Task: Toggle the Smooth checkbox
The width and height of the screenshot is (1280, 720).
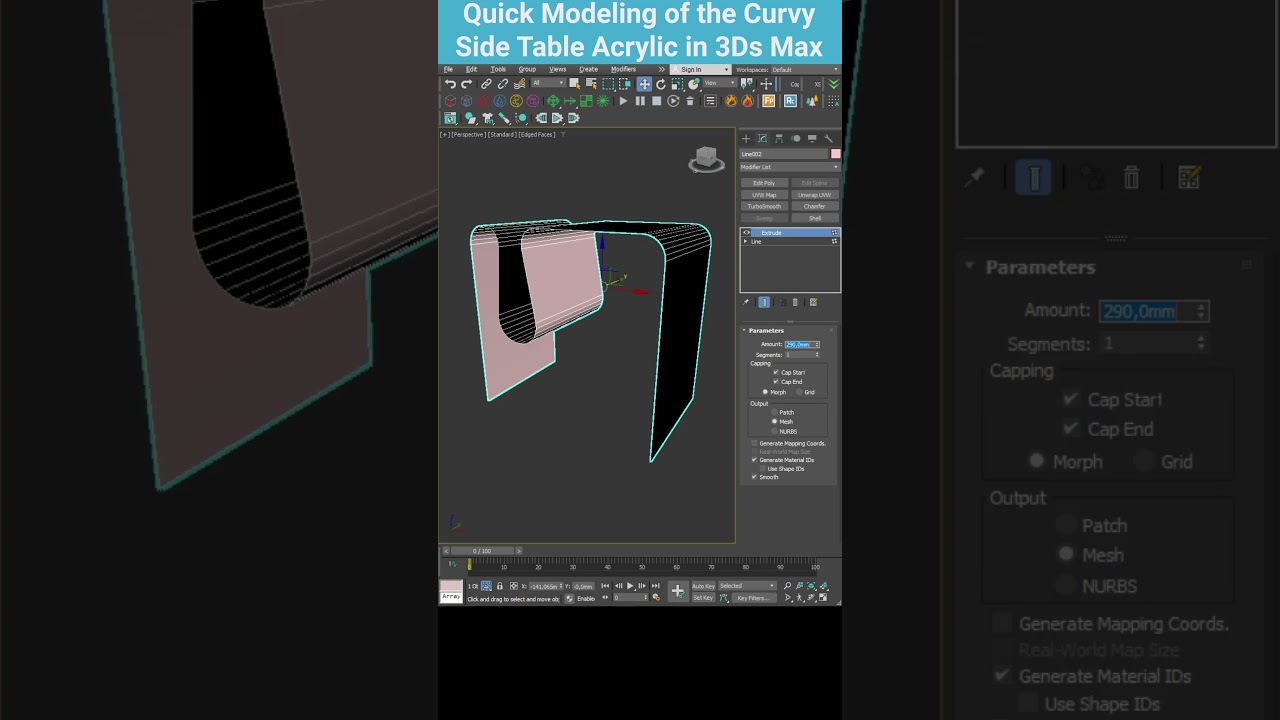Action: click(754, 477)
